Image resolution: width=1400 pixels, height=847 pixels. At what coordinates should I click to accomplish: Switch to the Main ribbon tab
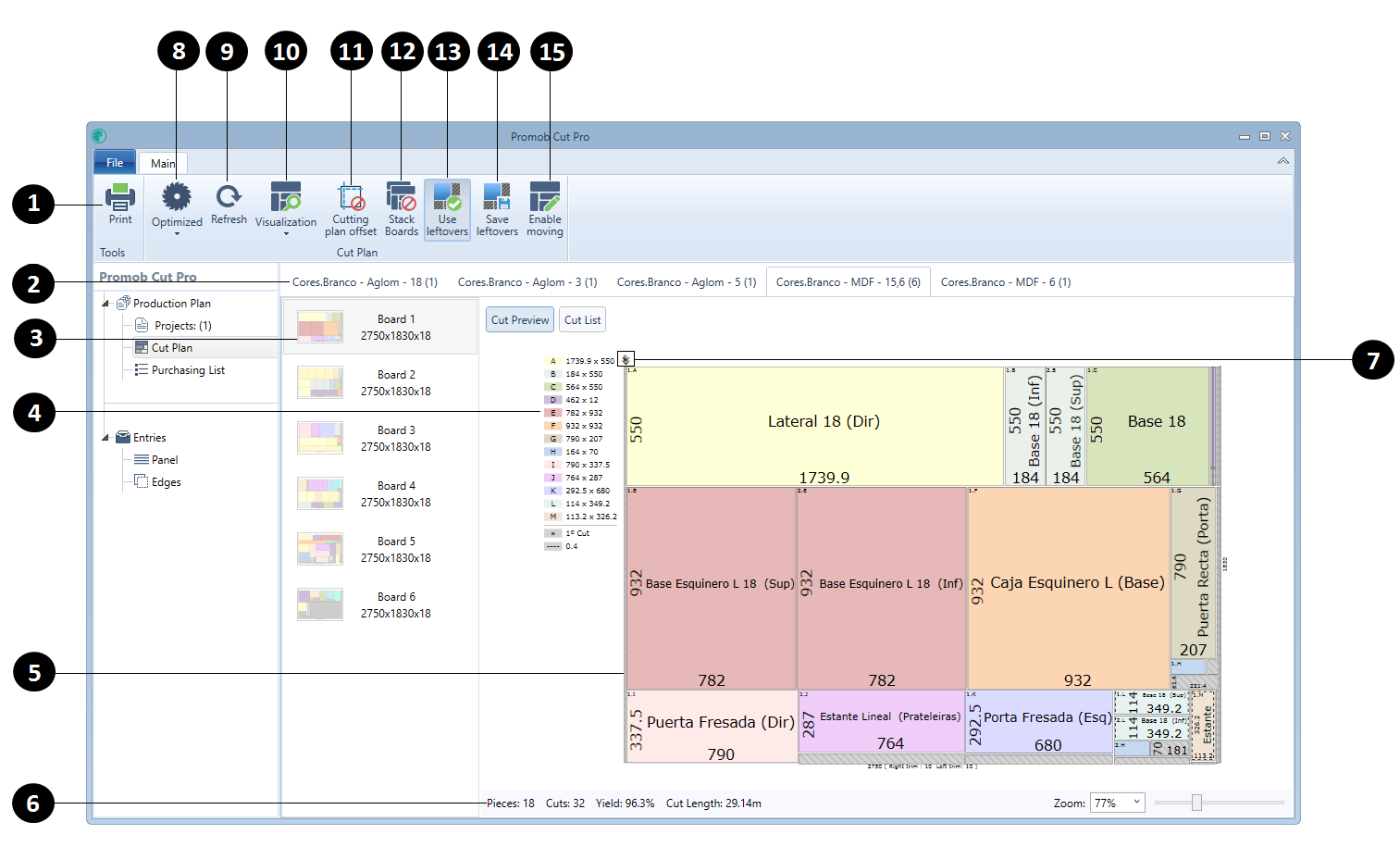164,163
